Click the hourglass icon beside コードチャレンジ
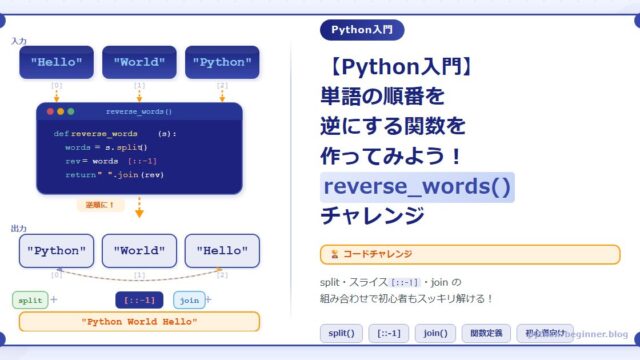The image size is (640, 360). [335, 254]
